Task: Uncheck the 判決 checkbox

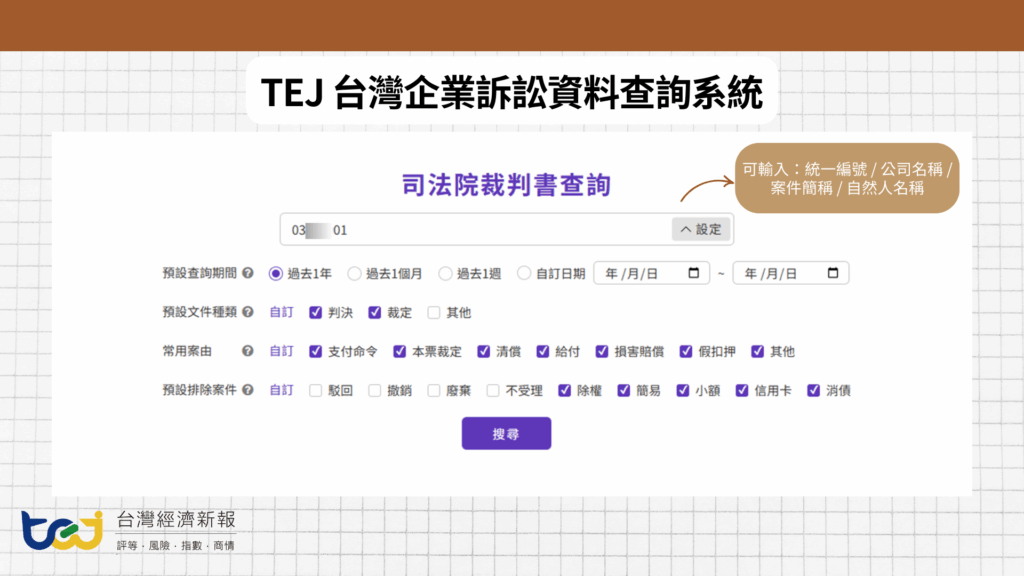Action: [x=316, y=312]
